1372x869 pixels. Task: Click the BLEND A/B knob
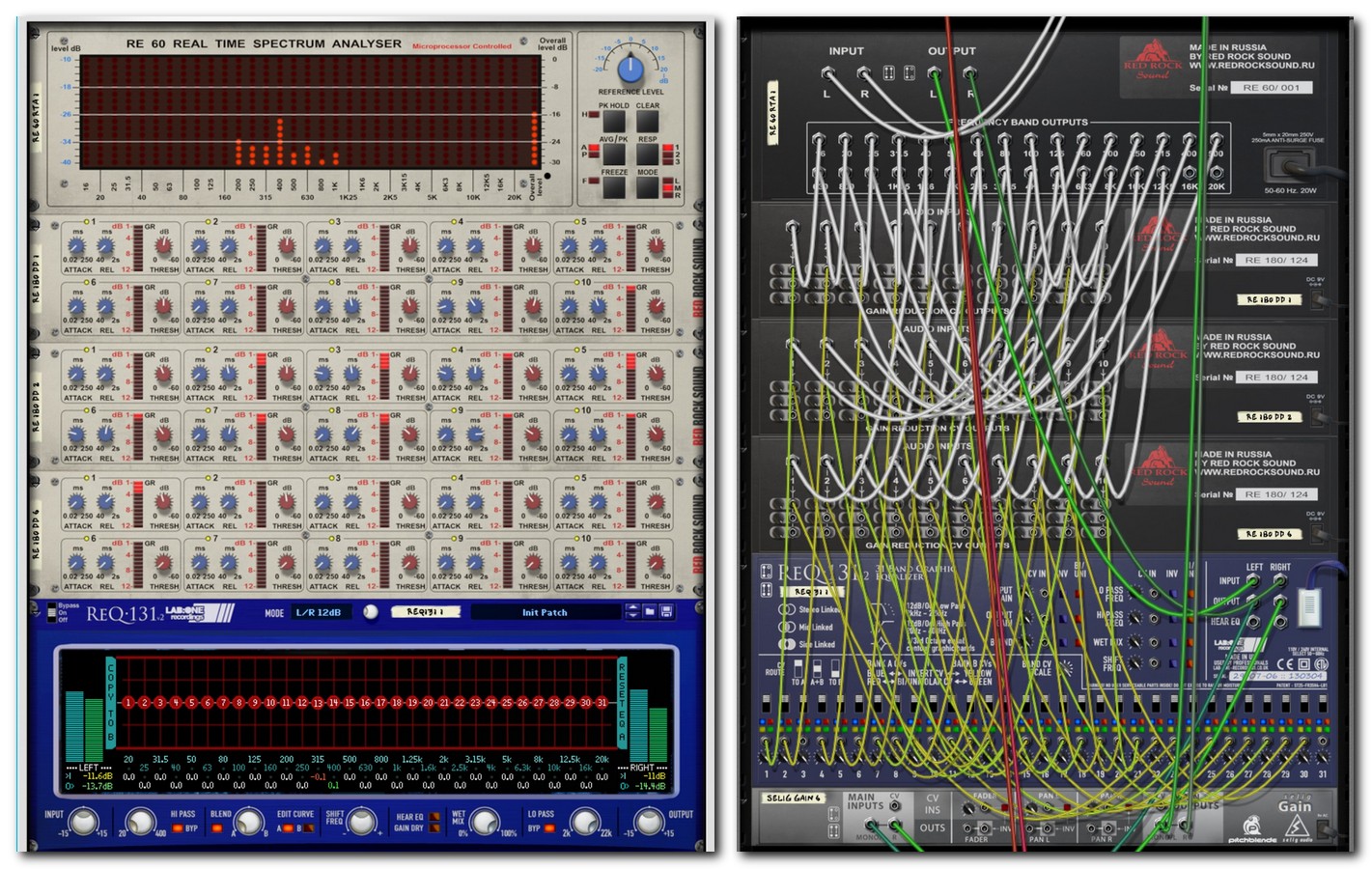coord(249,822)
